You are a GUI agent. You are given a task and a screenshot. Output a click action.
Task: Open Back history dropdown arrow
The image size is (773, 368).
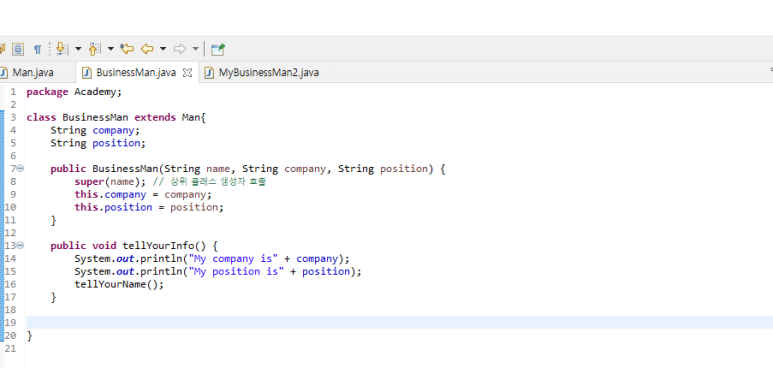(x=163, y=49)
